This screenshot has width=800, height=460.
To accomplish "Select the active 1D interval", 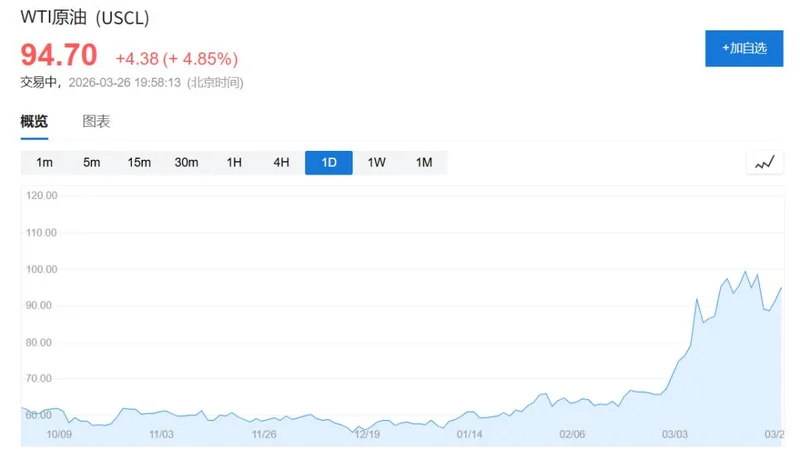I will point(329,162).
